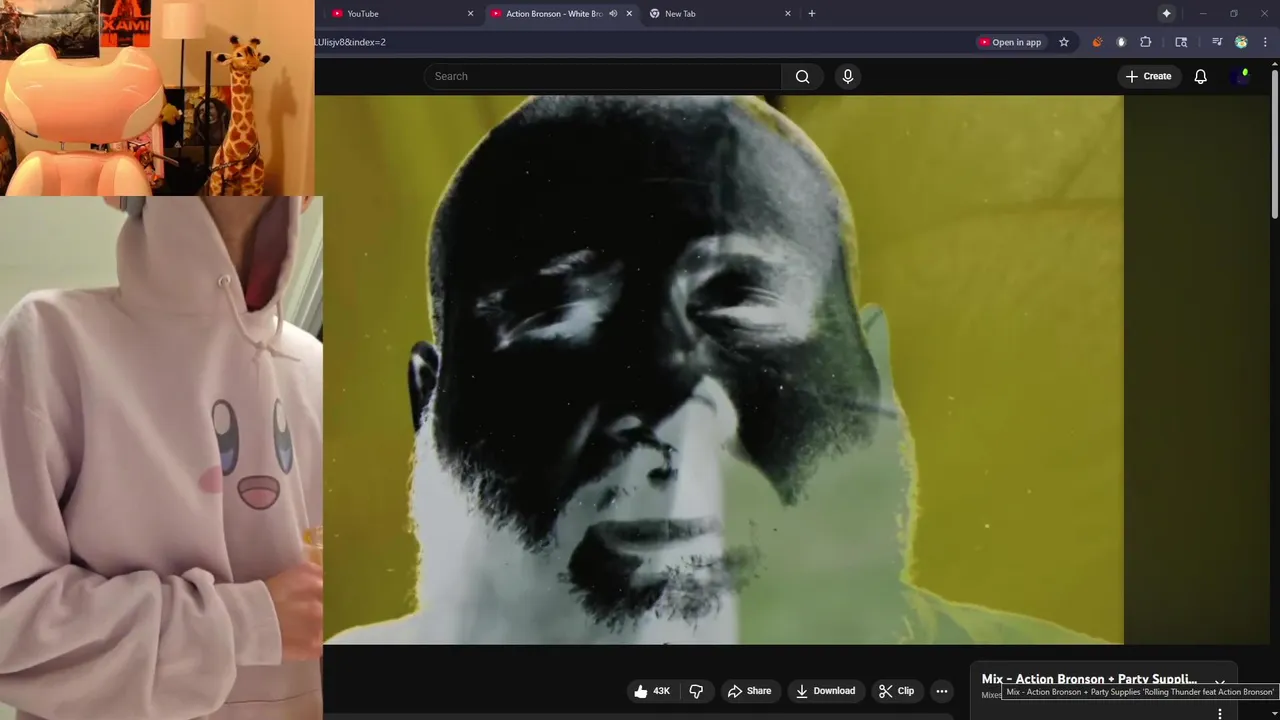The width and height of the screenshot is (1280, 720).
Task: Open the Chrome three-dot menu
Action: click(1265, 42)
